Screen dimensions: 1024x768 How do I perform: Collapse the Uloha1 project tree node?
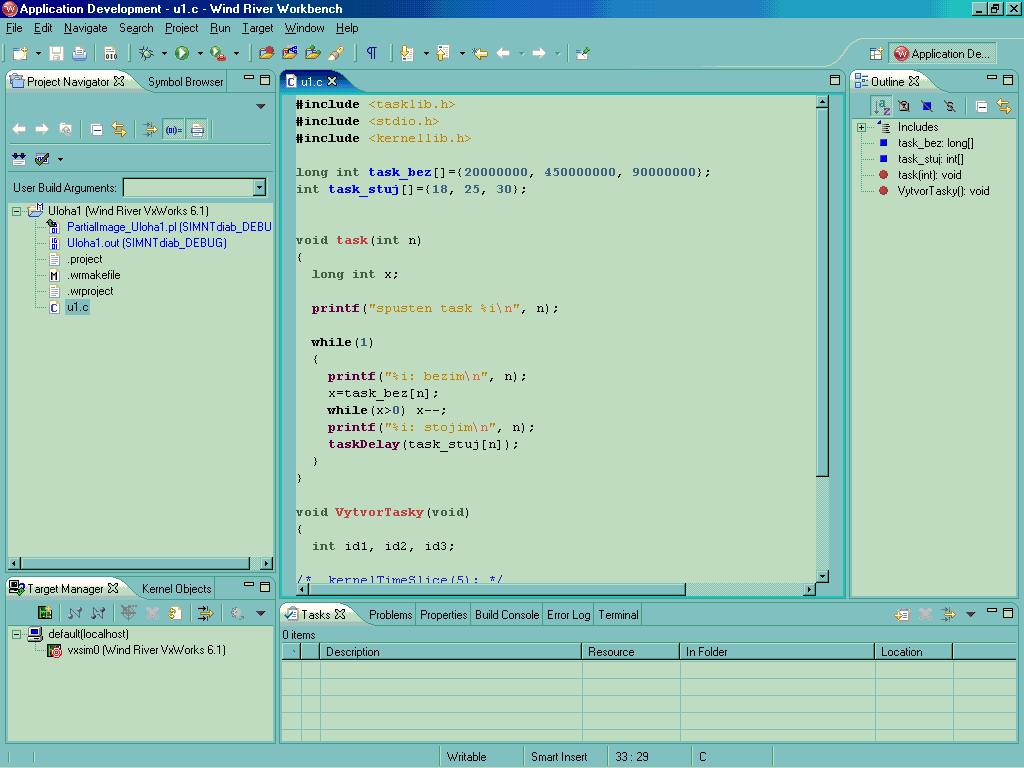[x=17, y=211]
